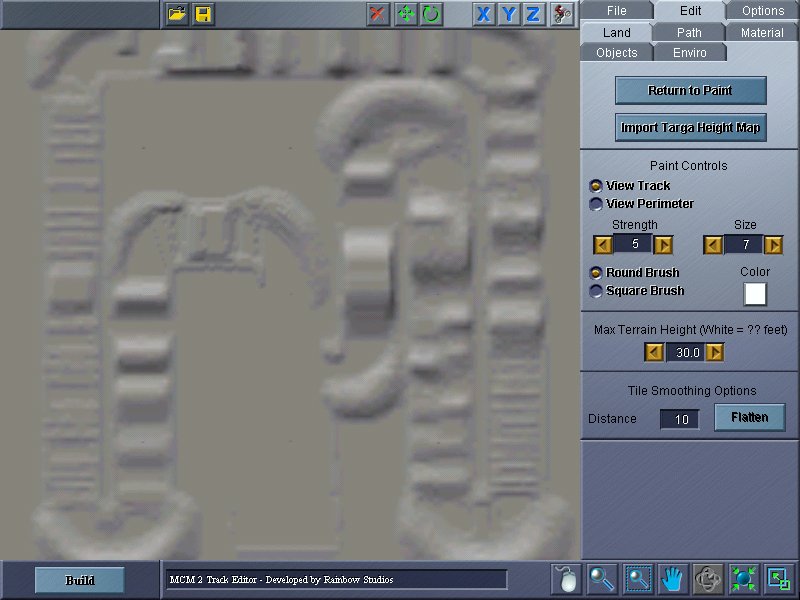Select the Land sub-tab
This screenshot has width=800, height=600.
click(616, 32)
